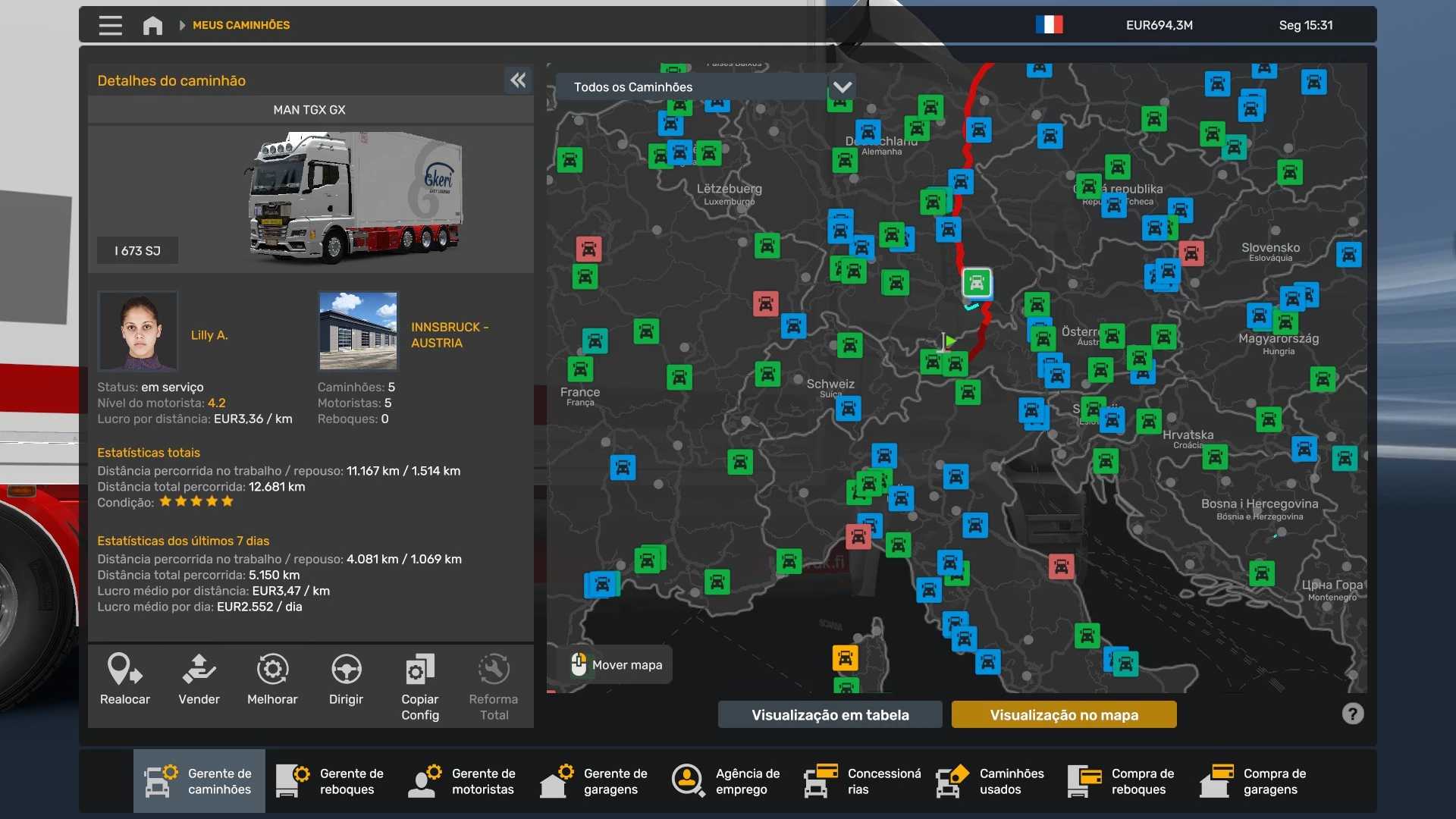Collapse the Detalhes do caminhão panel
Screen dimensions: 1456x819
tap(518, 80)
